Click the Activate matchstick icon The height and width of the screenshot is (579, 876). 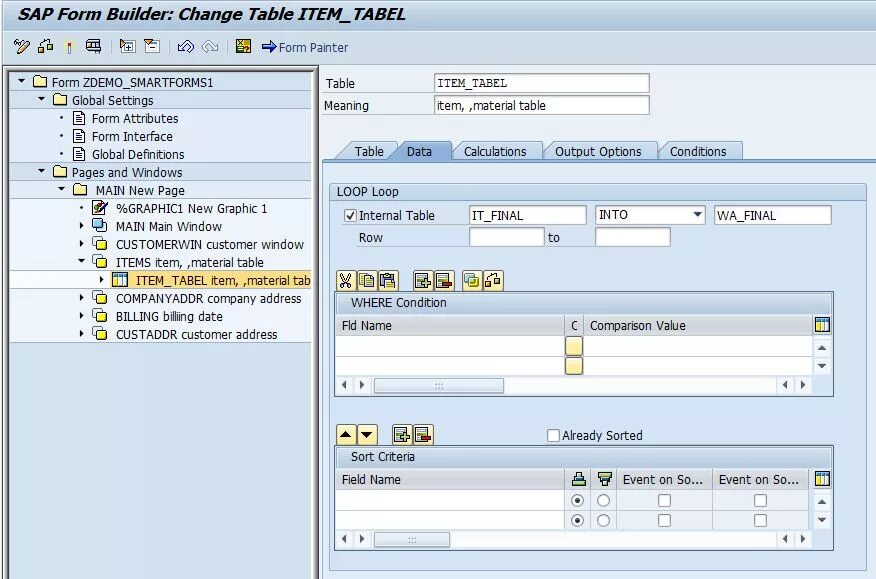pyautogui.click(x=69, y=47)
